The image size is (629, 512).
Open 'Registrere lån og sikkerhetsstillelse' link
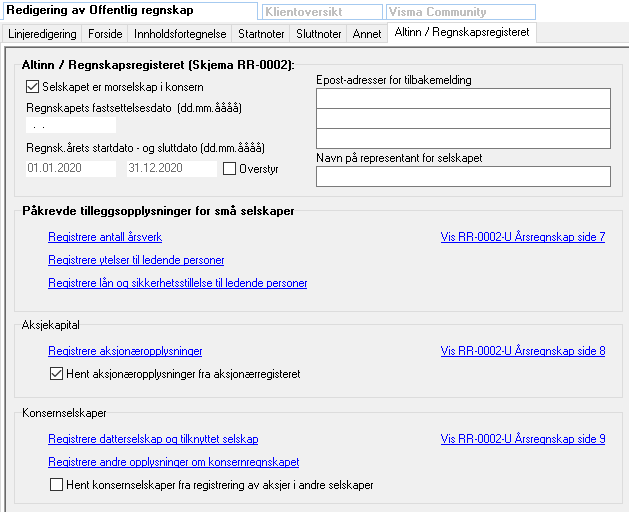pos(177,283)
